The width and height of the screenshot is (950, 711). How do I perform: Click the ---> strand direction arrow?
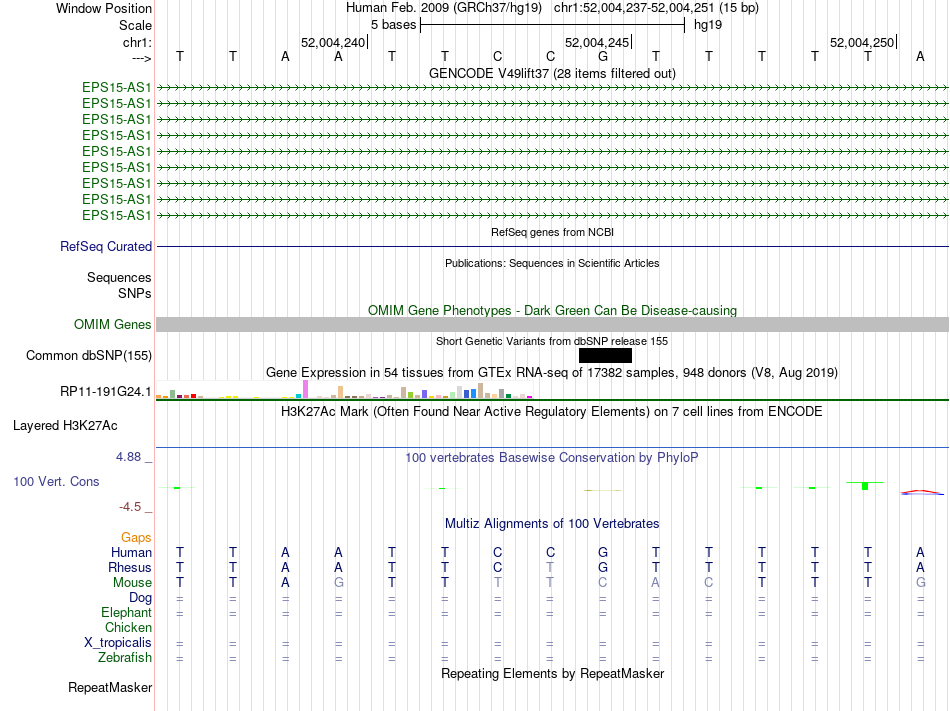click(x=141, y=58)
